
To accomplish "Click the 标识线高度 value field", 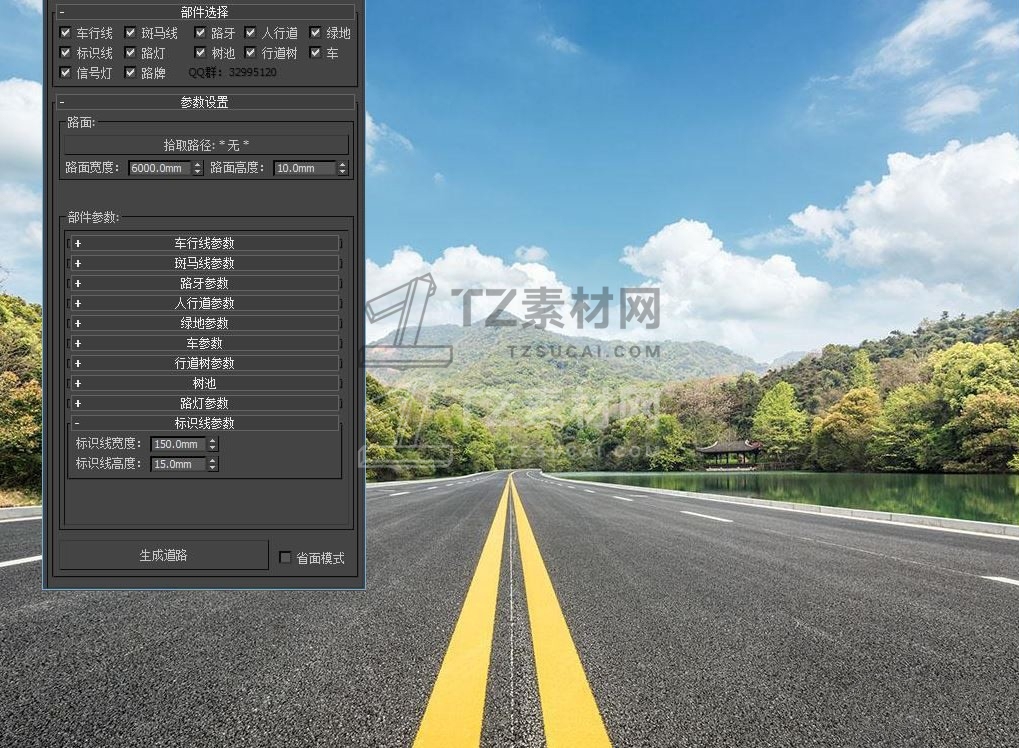I will coord(179,464).
